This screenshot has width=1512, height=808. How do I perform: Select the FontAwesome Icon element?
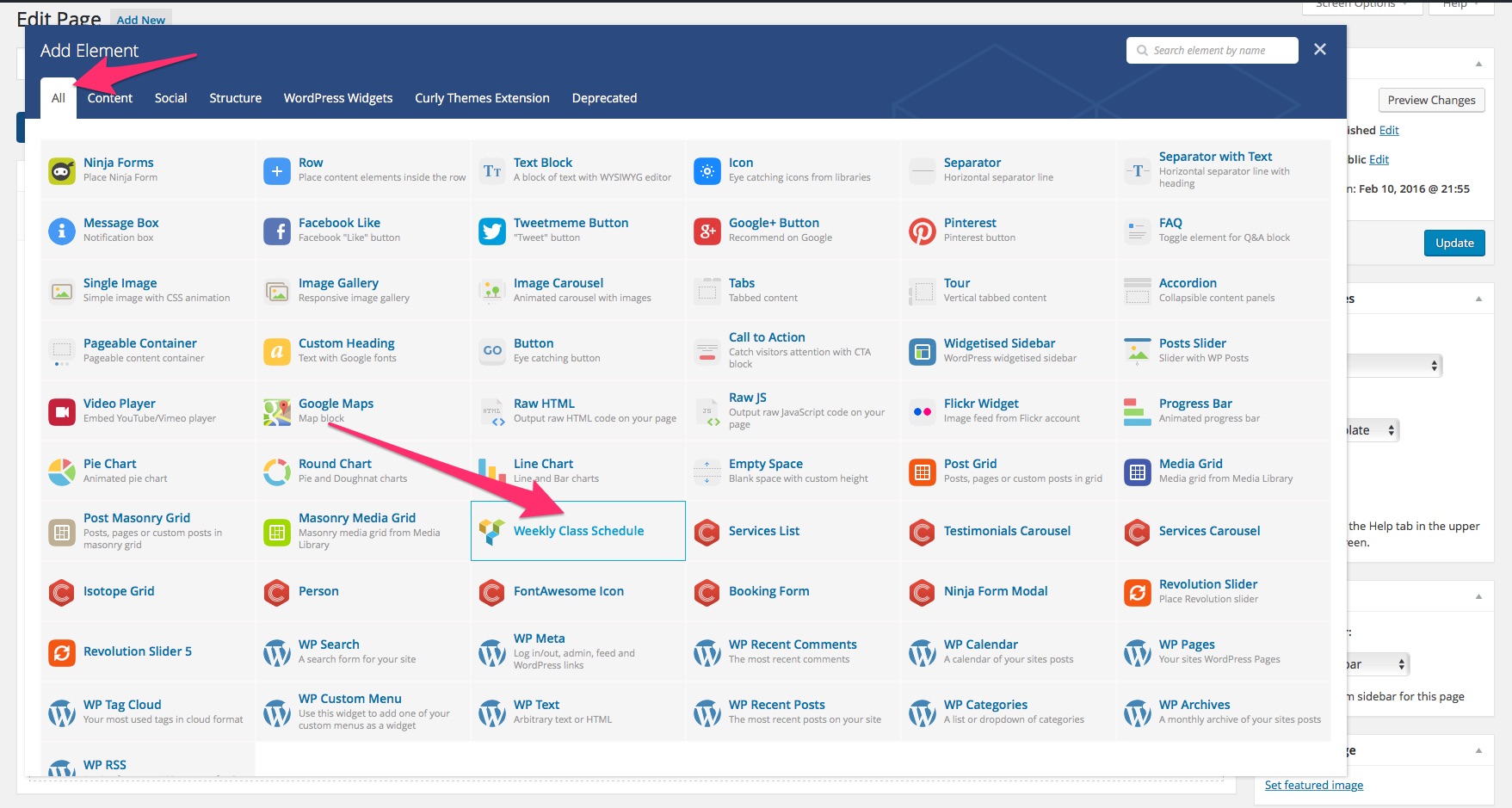tap(577, 591)
